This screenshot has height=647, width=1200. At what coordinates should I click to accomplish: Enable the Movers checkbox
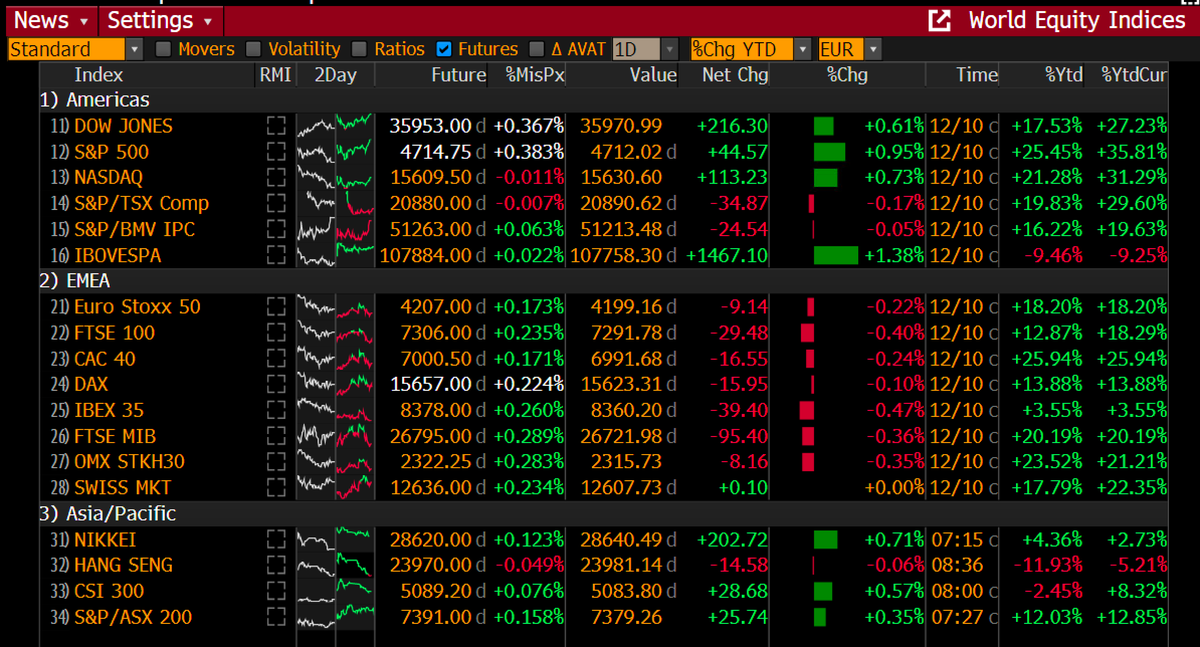(x=163, y=49)
